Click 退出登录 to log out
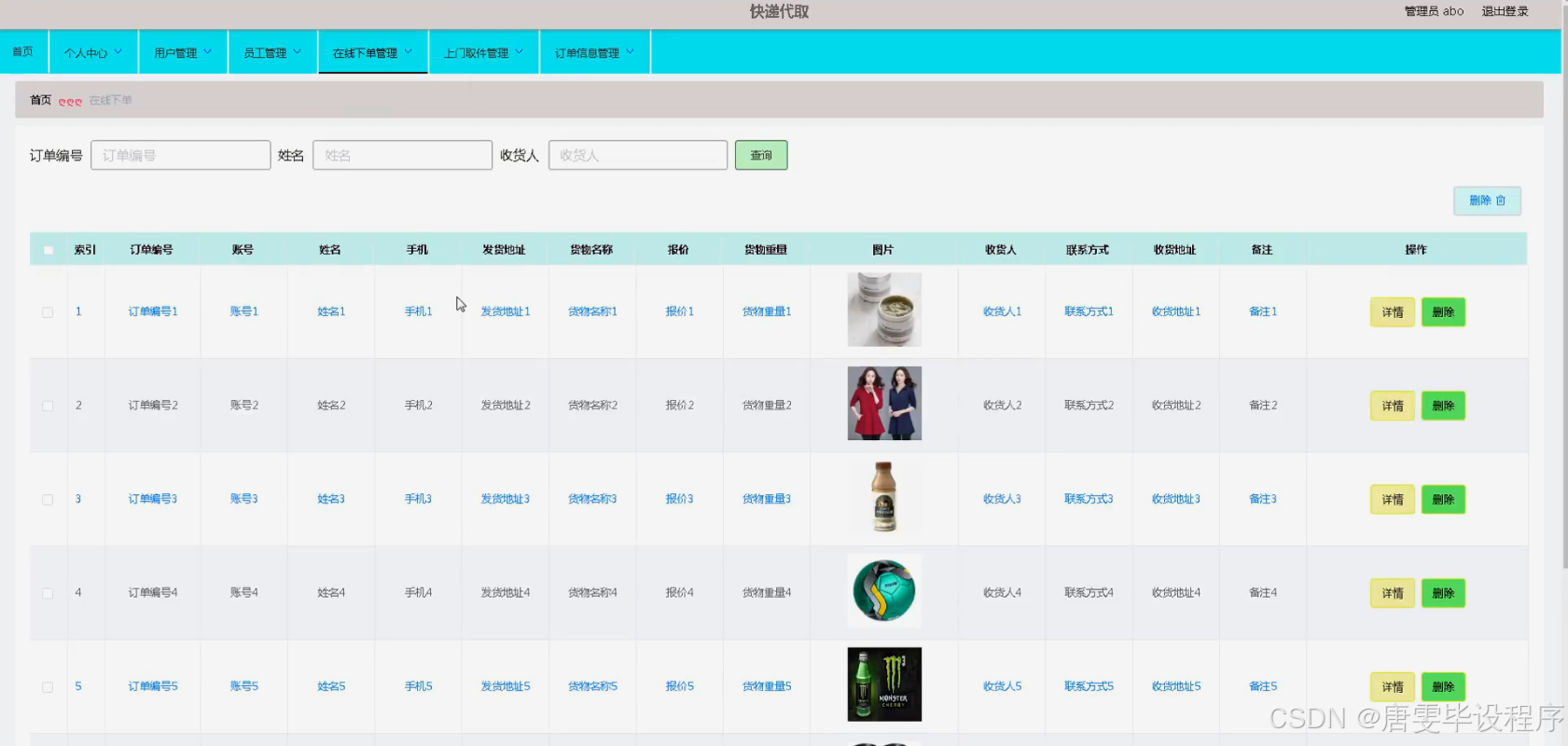The image size is (1568, 746). point(1505,11)
